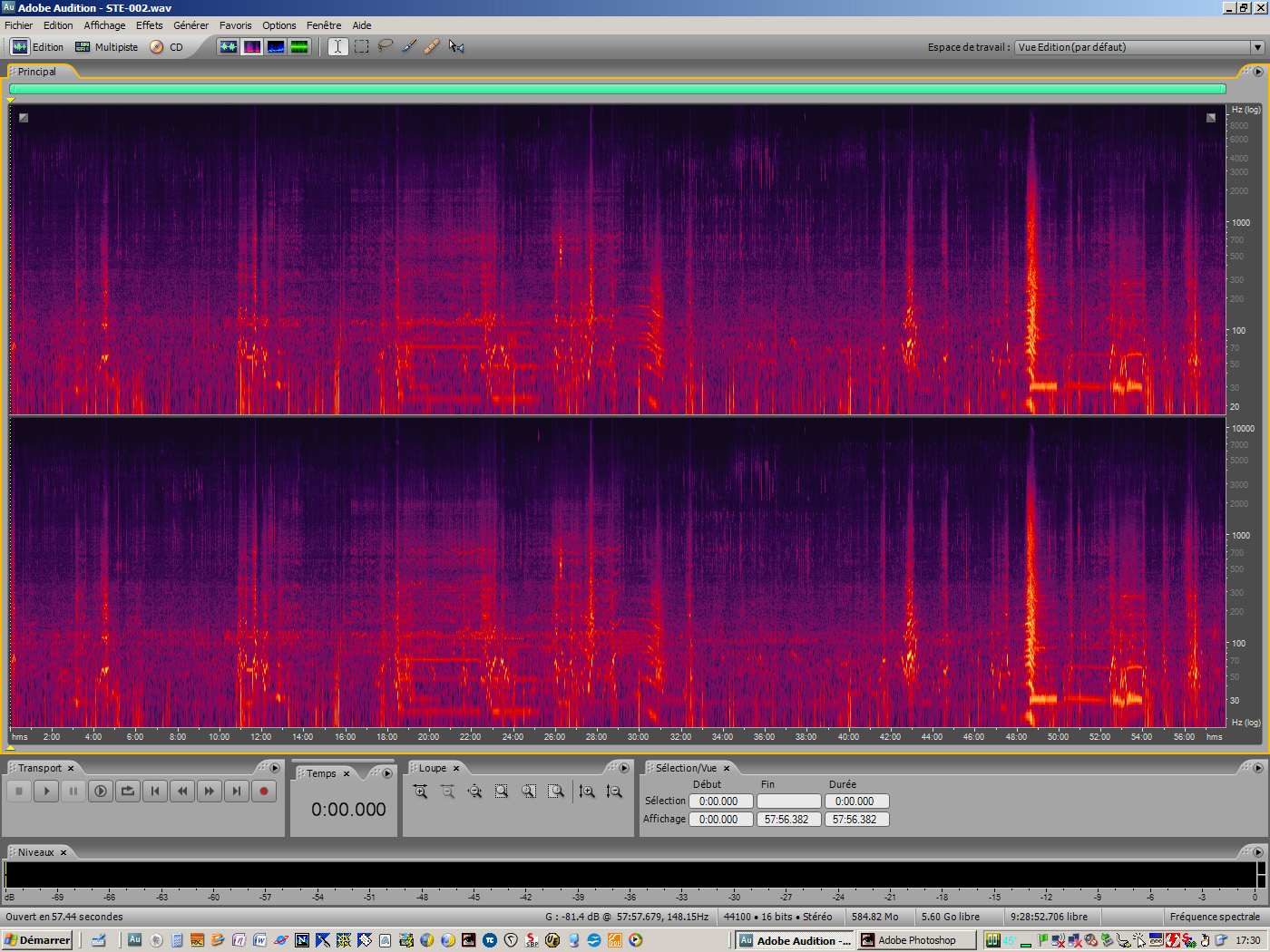Select the Time selection tool
Image resolution: width=1270 pixels, height=952 pixels.
337,46
